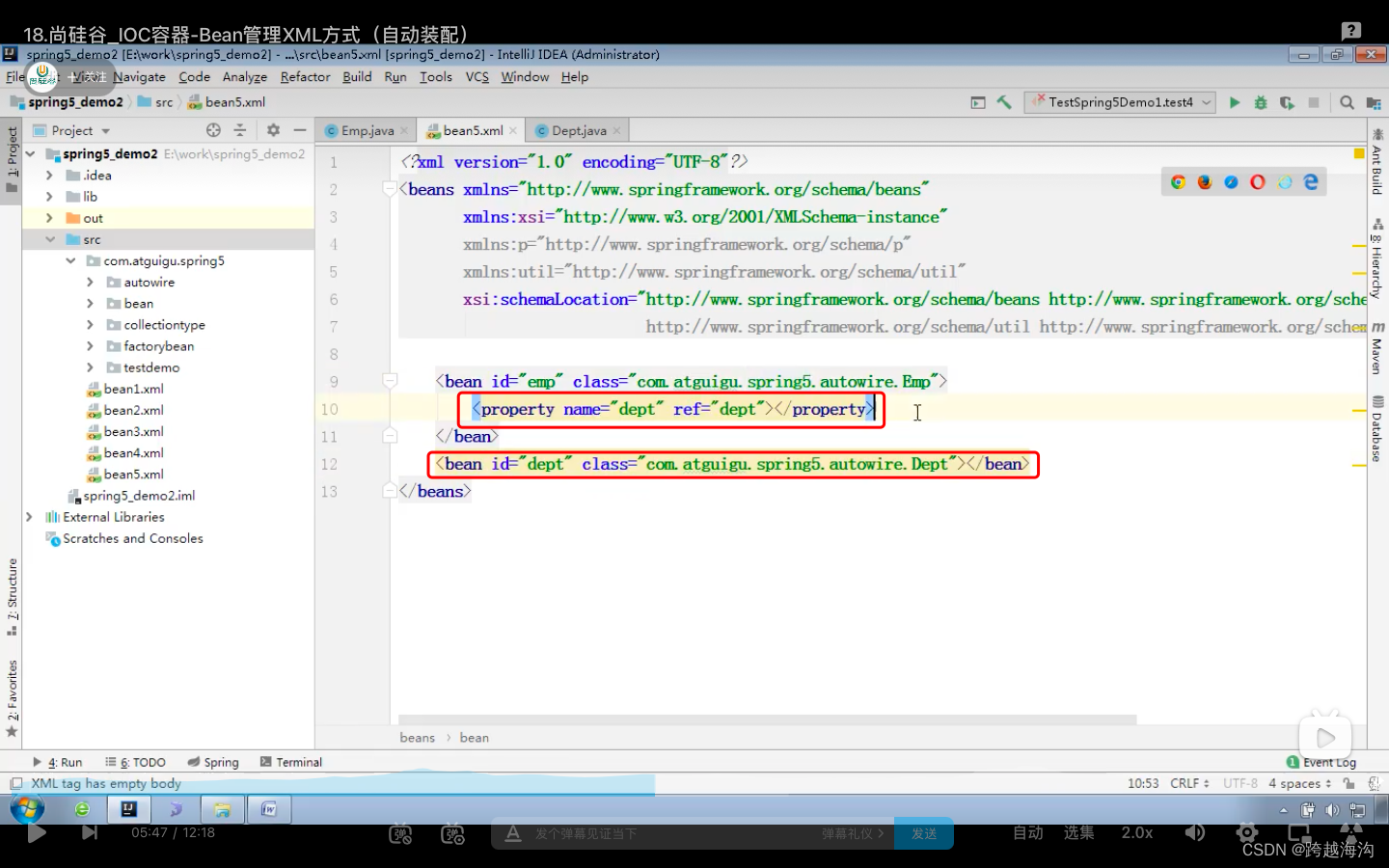Screen dimensions: 1389x868
Task: Toggle the 1: Project tool window stripe
Action: [x=12, y=159]
